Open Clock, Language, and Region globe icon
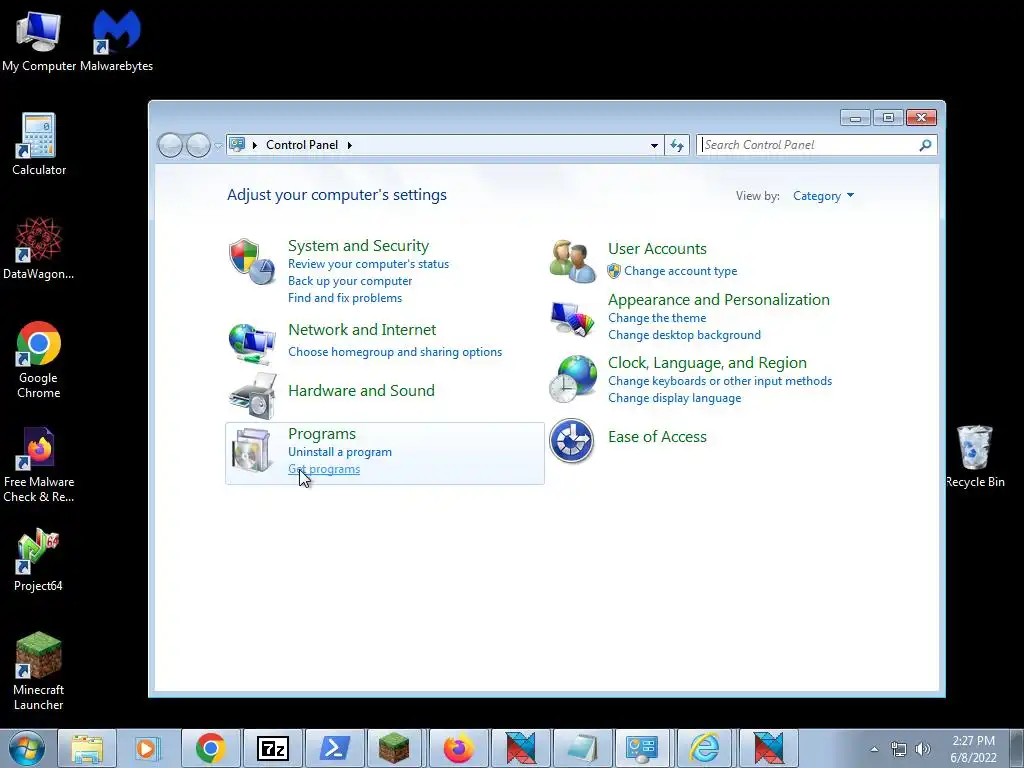Viewport: 1024px width, 768px height. [x=573, y=379]
